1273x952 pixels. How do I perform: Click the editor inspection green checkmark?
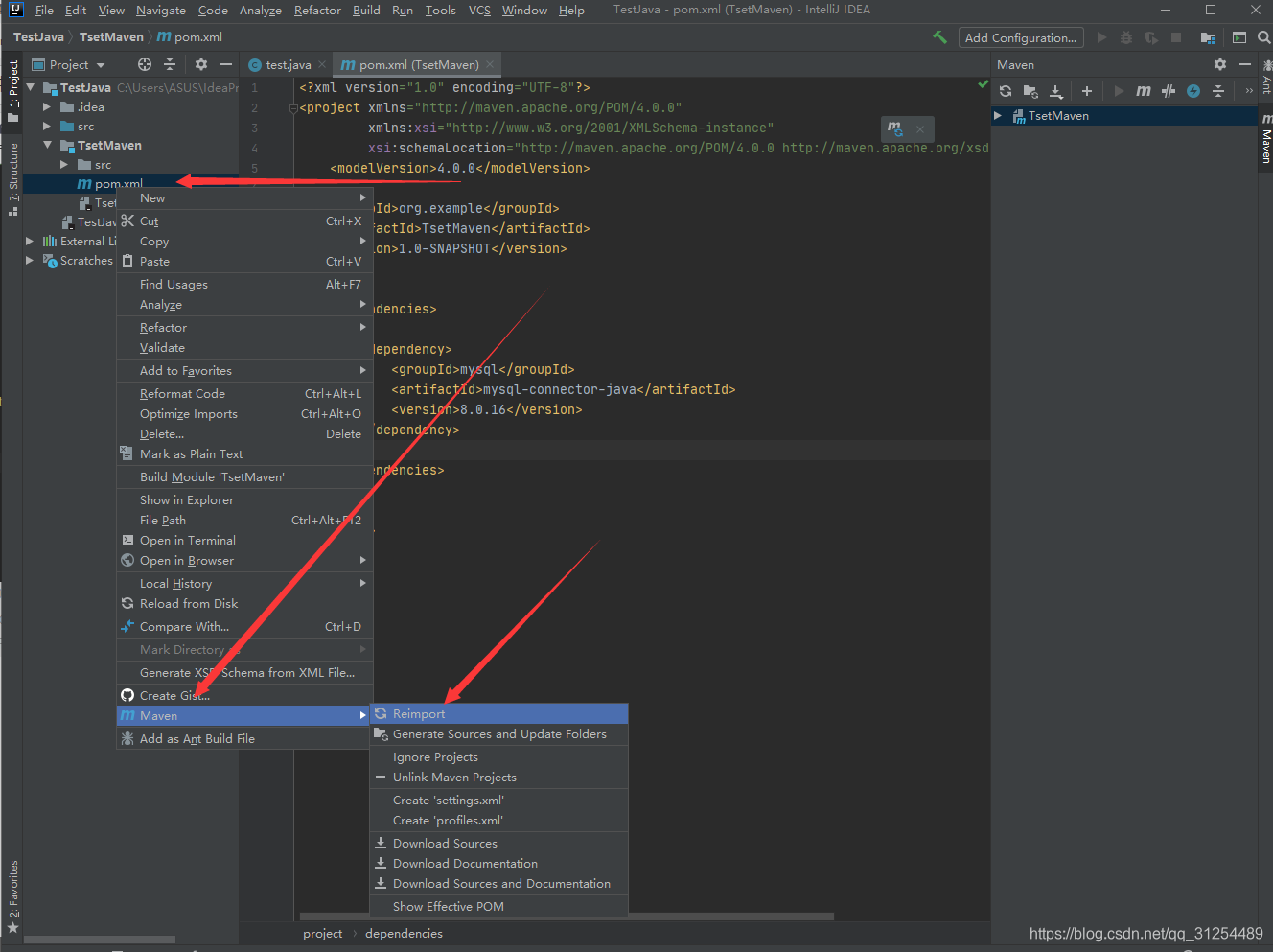coord(983,84)
